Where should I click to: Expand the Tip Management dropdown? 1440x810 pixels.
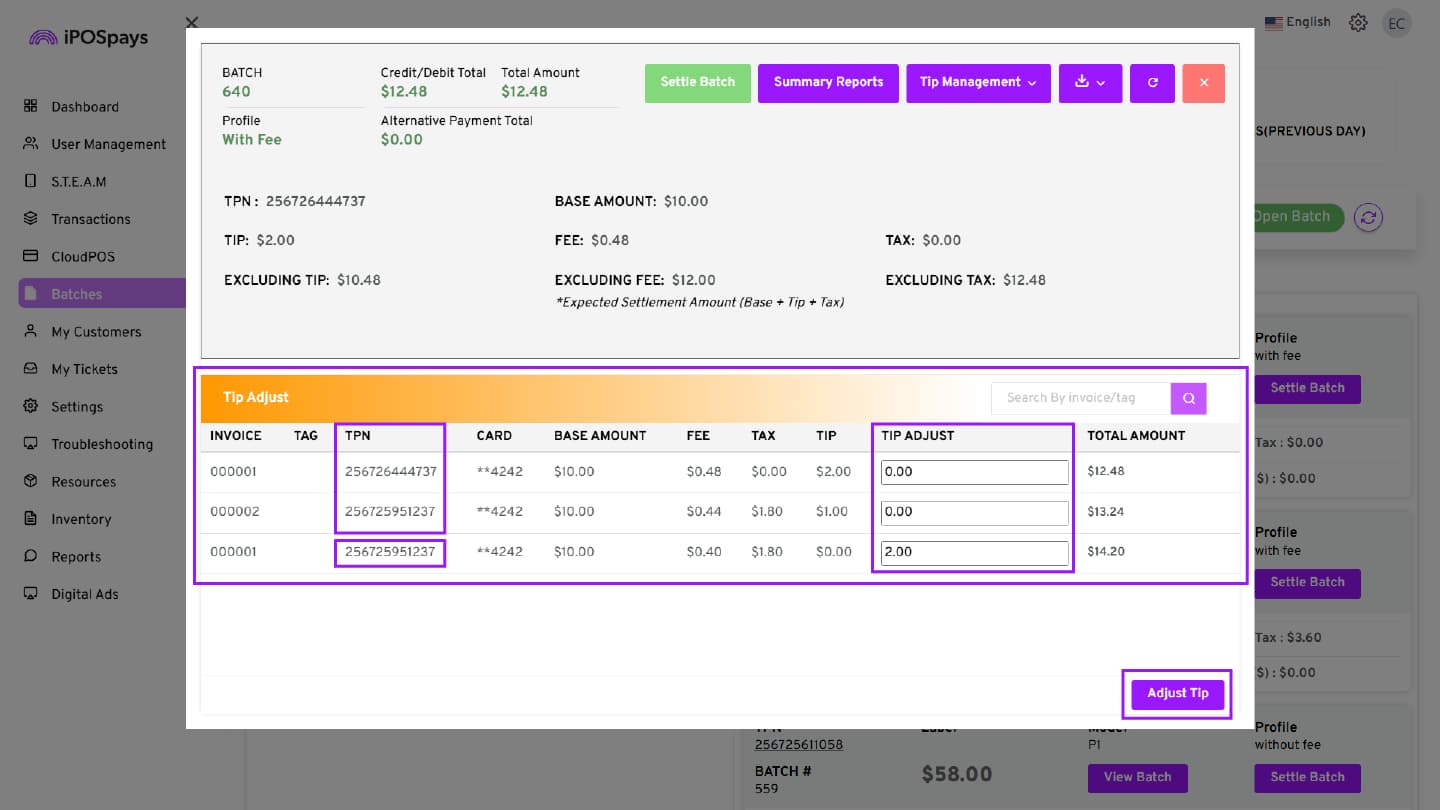tap(978, 83)
